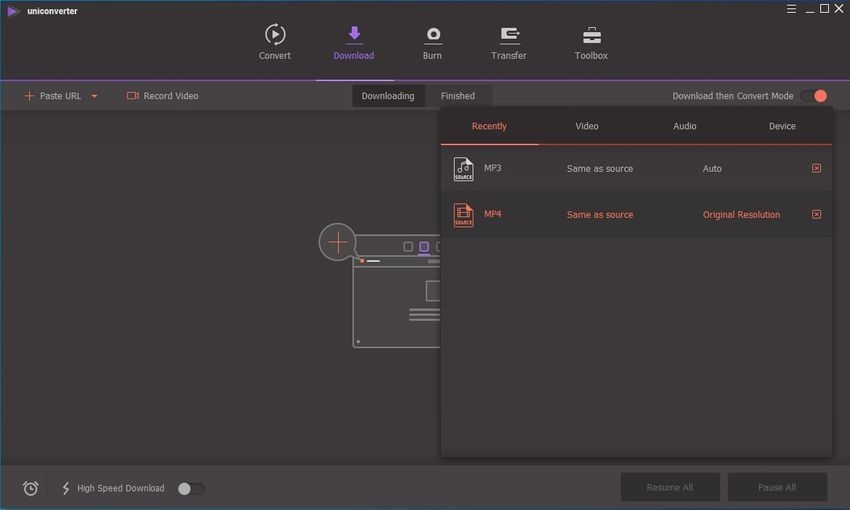Click the Pause All button

click(x=777, y=487)
